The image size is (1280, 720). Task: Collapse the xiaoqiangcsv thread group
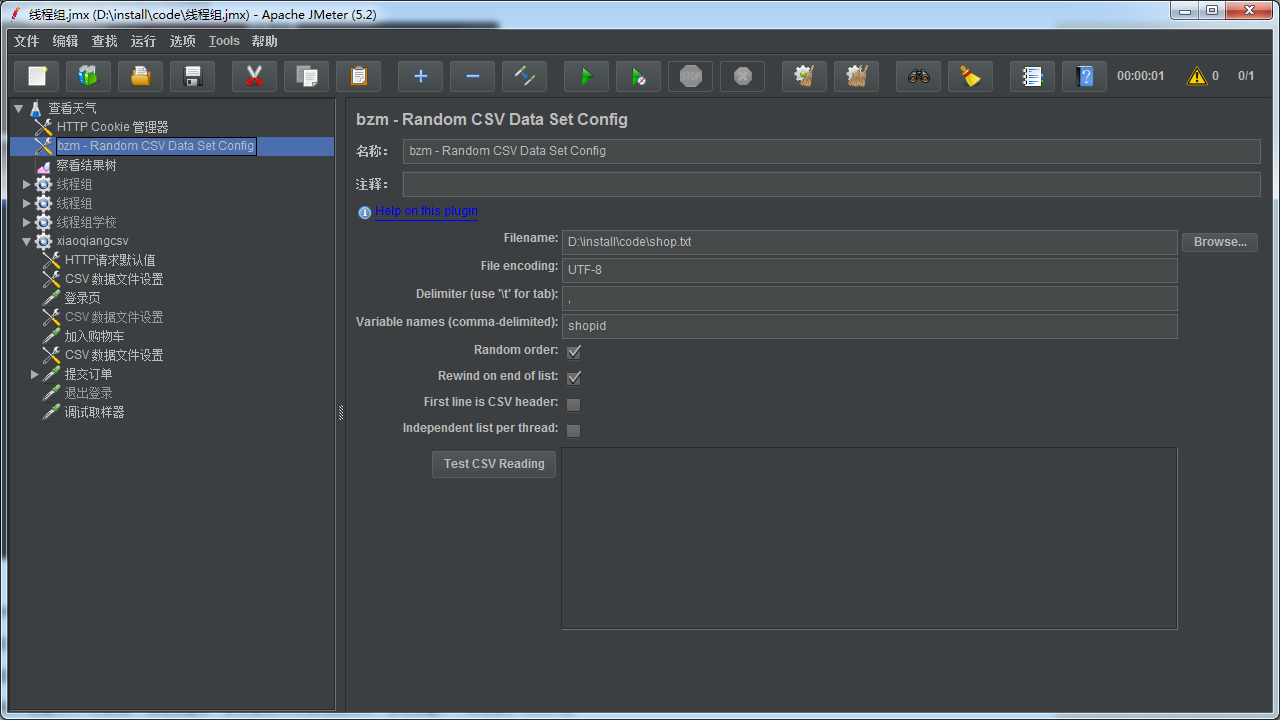coord(27,241)
